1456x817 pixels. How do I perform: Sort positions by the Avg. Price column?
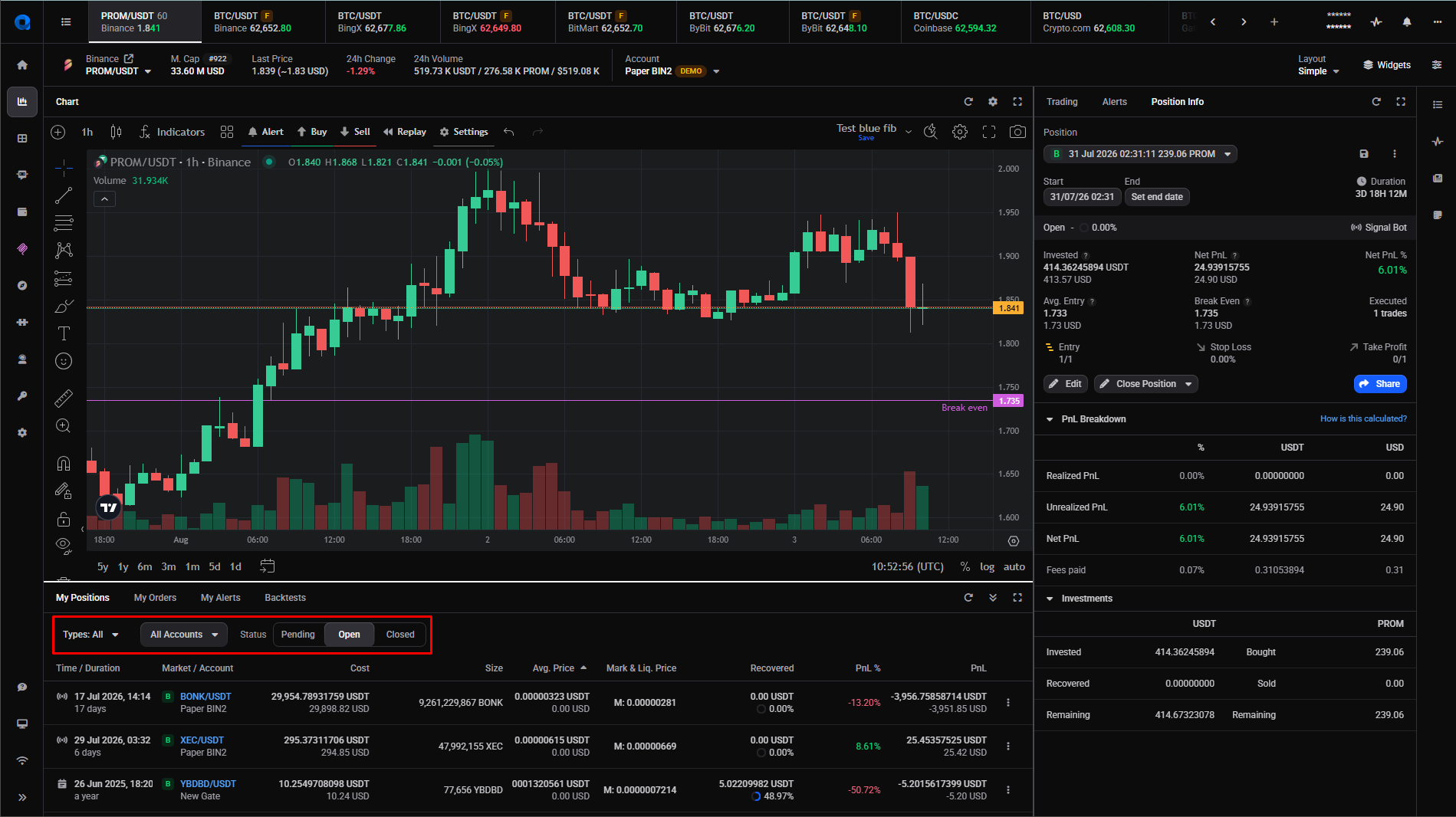coord(559,668)
